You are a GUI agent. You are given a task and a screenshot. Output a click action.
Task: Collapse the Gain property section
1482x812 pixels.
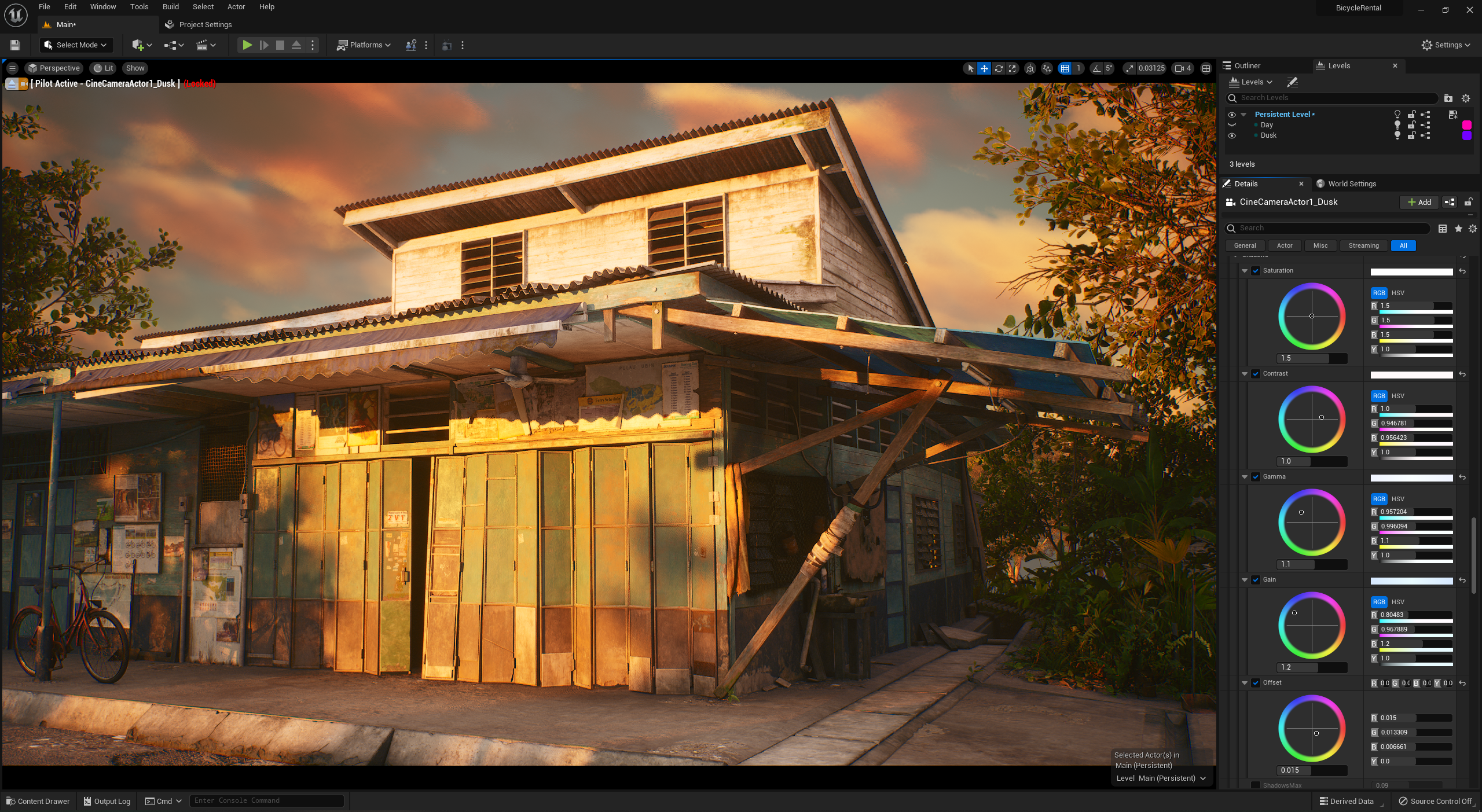(1245, 580)
